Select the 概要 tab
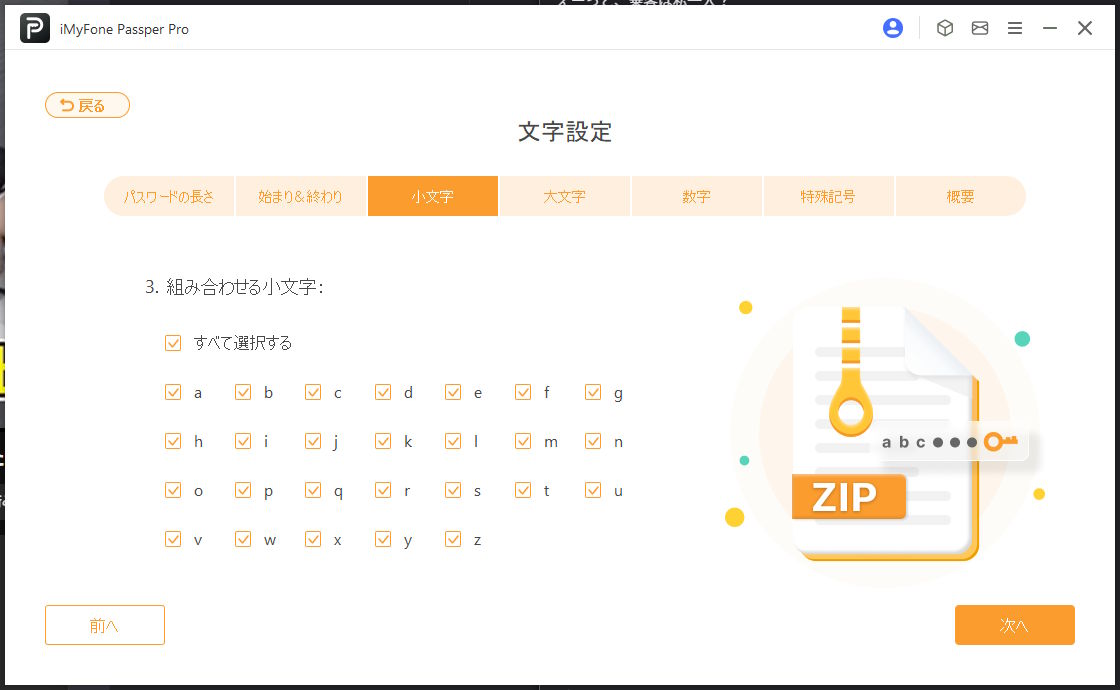Viewport: 1120px width, 690px height. (960, 196)
